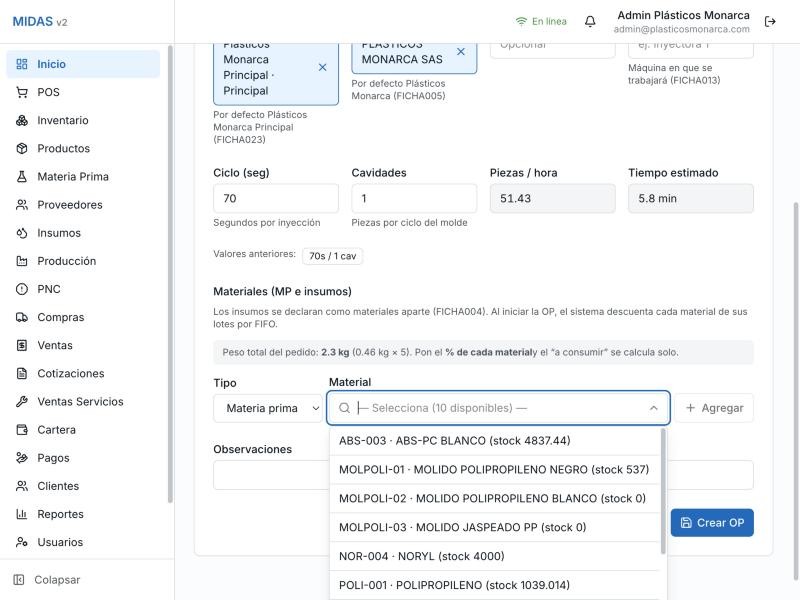Remove PLASTICOS MONARCA SAS chip

[461, 52]
